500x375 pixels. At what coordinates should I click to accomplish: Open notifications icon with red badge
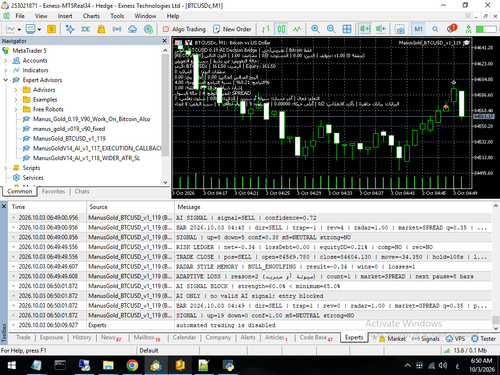pyautogui.click(x=452, y=29)
